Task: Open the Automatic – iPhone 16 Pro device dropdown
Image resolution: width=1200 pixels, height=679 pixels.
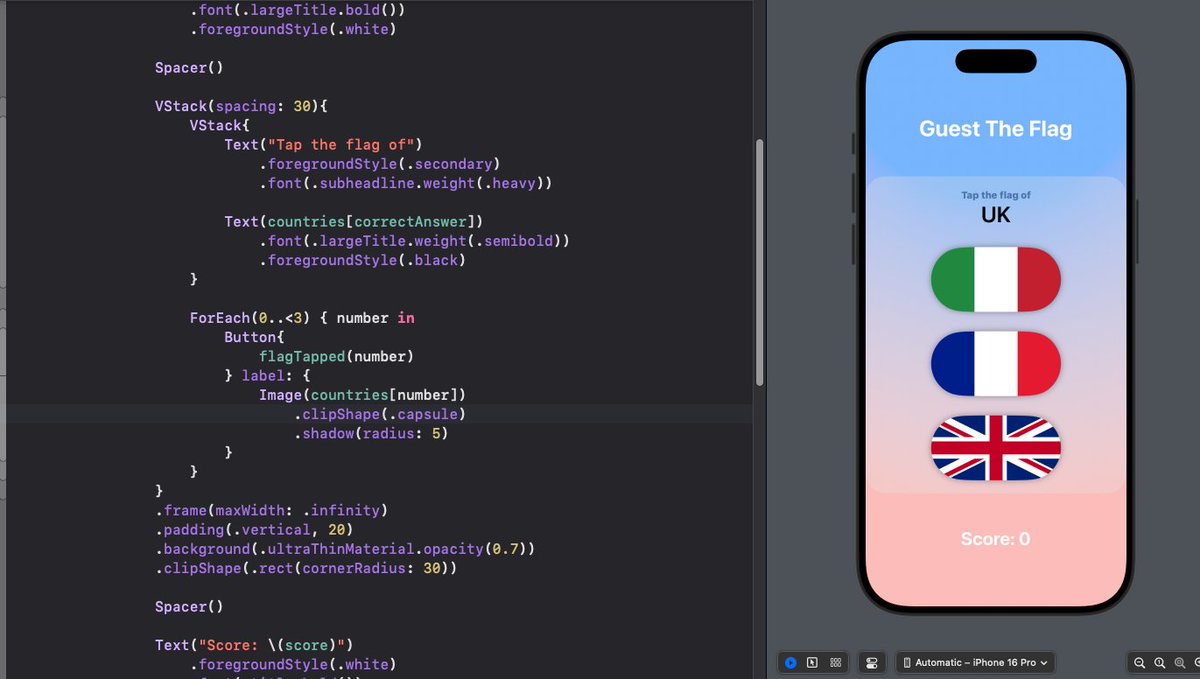Action: (x=975, y=663)
